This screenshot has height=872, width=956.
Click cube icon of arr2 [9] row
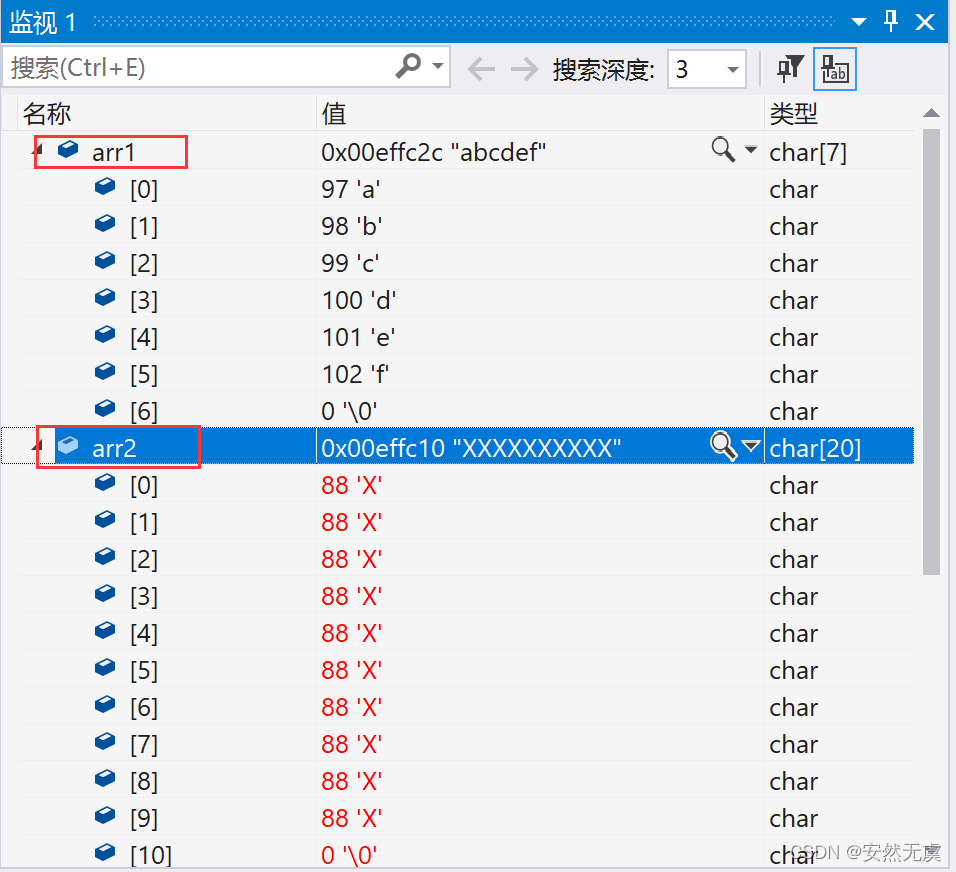(x=105, y=815)
